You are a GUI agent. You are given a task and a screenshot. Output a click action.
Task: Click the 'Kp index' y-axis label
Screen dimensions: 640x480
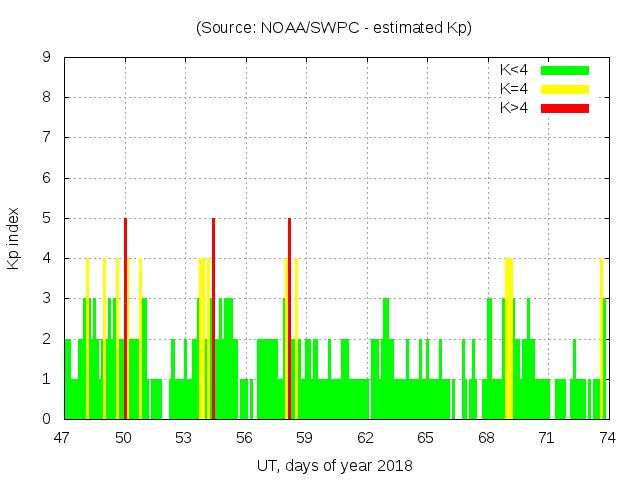tap(14, 238)
